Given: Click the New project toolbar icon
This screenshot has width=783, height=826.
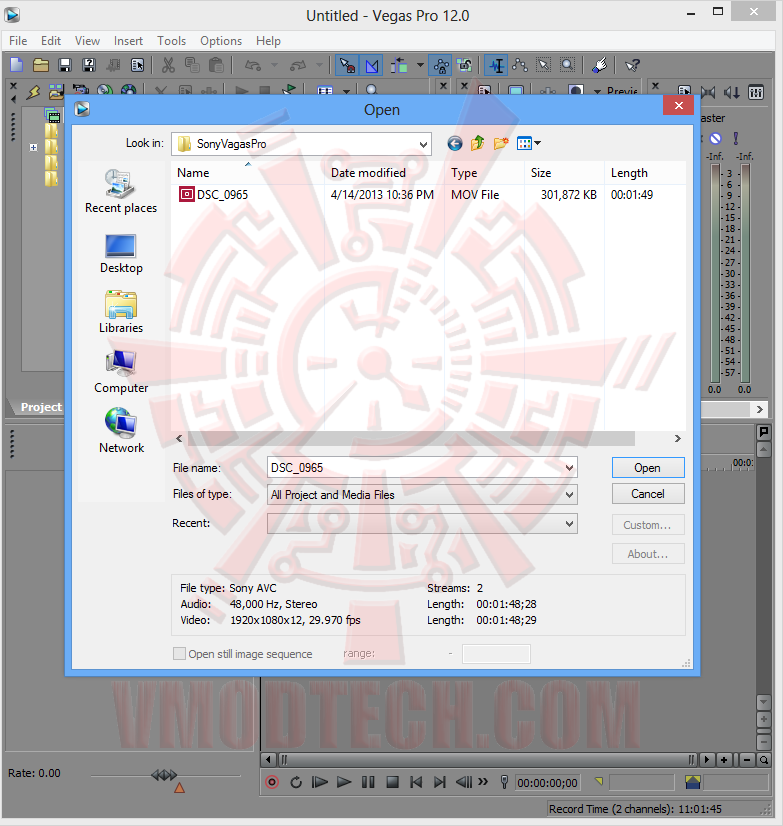Looking at the screenshot, I should (x=17, y=65).
